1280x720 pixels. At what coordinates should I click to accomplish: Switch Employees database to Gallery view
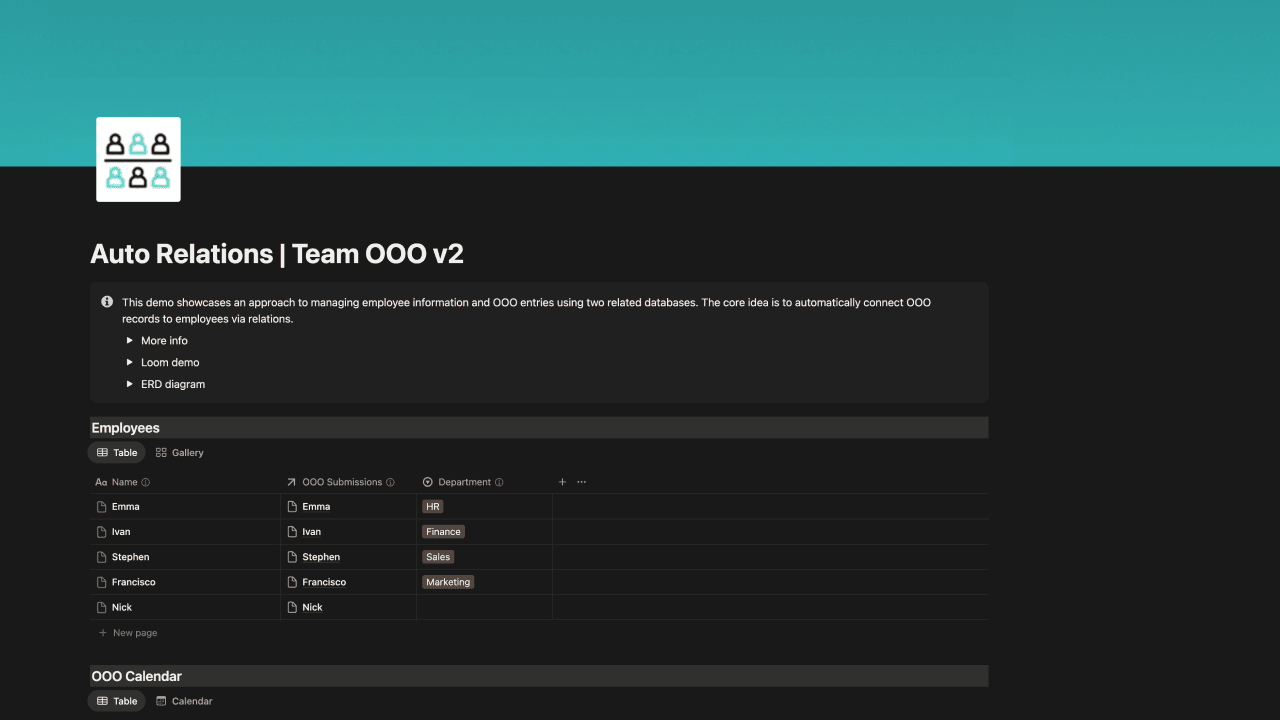pyautogui.click(x=179, y=453)
